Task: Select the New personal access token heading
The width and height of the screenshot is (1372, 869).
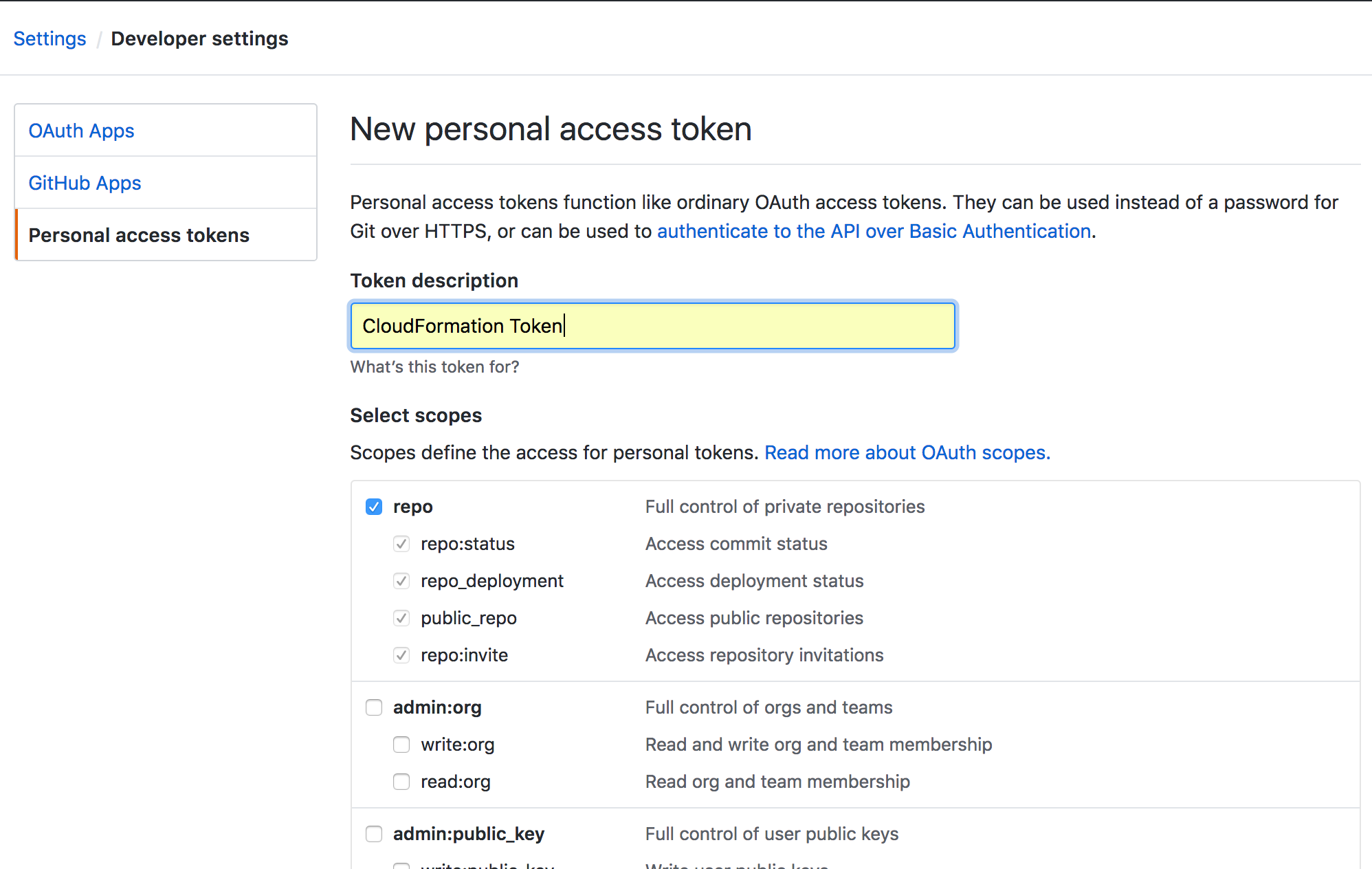Action: pyautogui.click(x=551, y=129)
